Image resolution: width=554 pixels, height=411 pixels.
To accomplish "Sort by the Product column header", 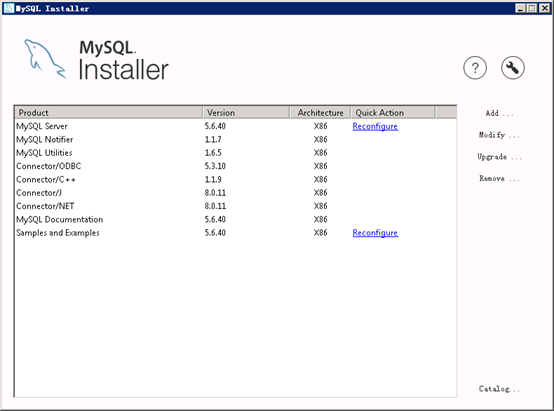I will [x=108, y=113].
